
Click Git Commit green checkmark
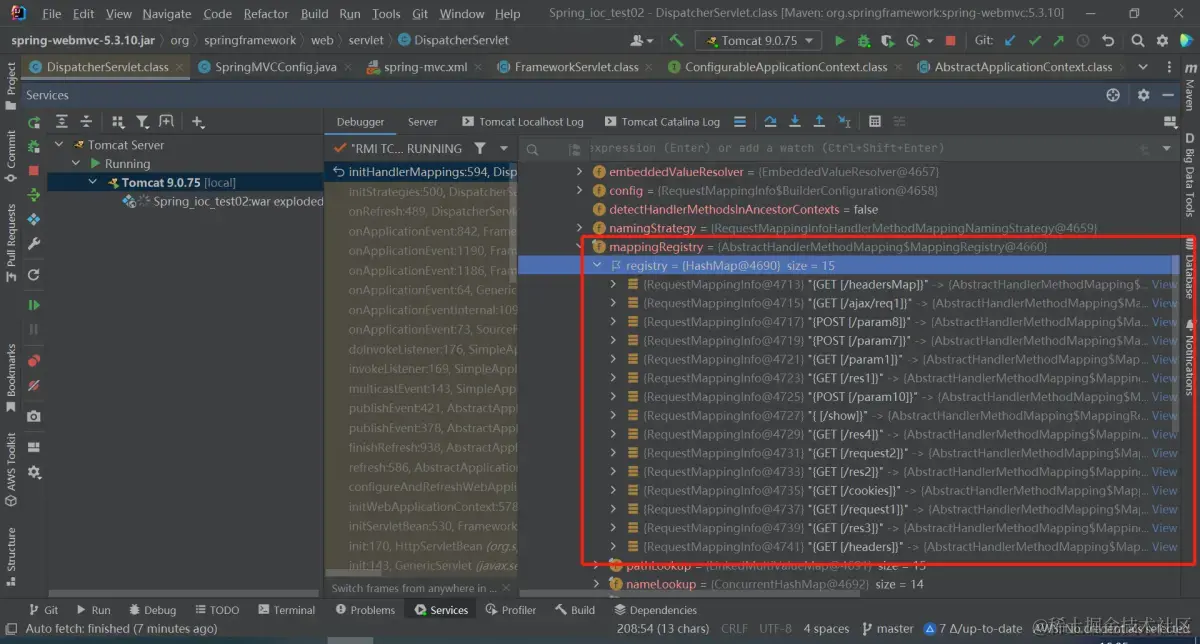point(1033,41)
